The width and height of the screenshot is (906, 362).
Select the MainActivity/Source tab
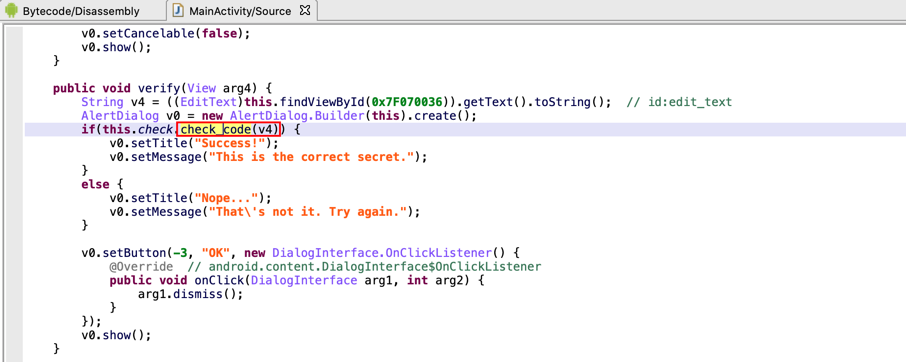pos(241,11)
